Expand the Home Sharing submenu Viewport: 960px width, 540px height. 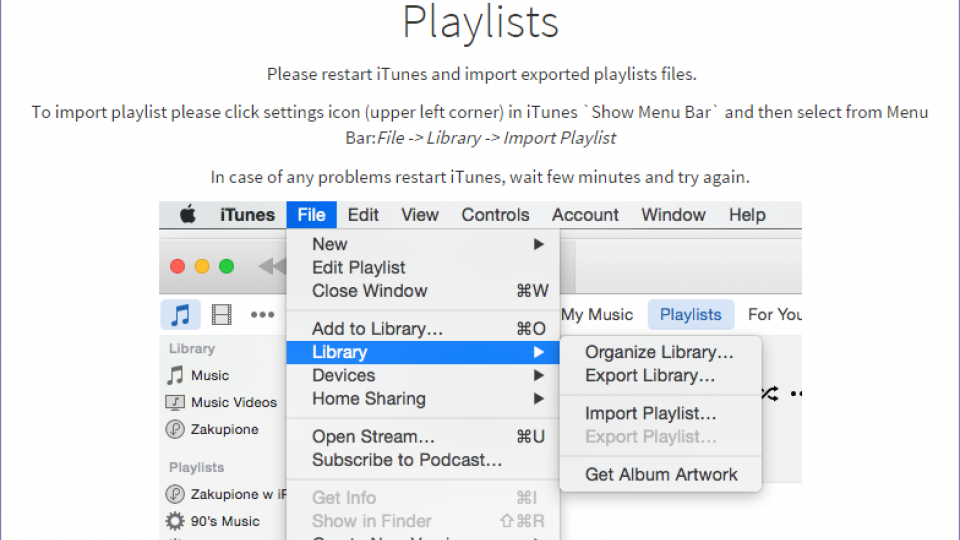coord(423,399)
